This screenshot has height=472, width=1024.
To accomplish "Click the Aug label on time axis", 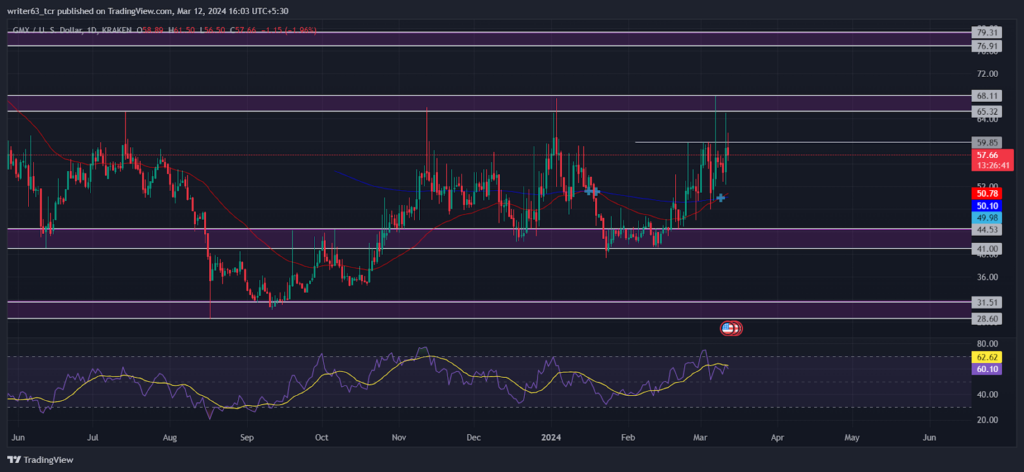I will point(170,437).
